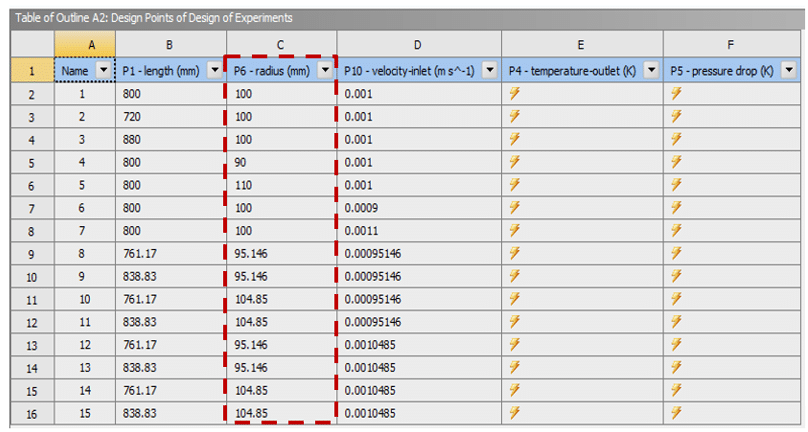This screenshot has width=808, height=432.
Task: Click the length cell 761.17 in design point 14 row
Action: coord(171,390)
